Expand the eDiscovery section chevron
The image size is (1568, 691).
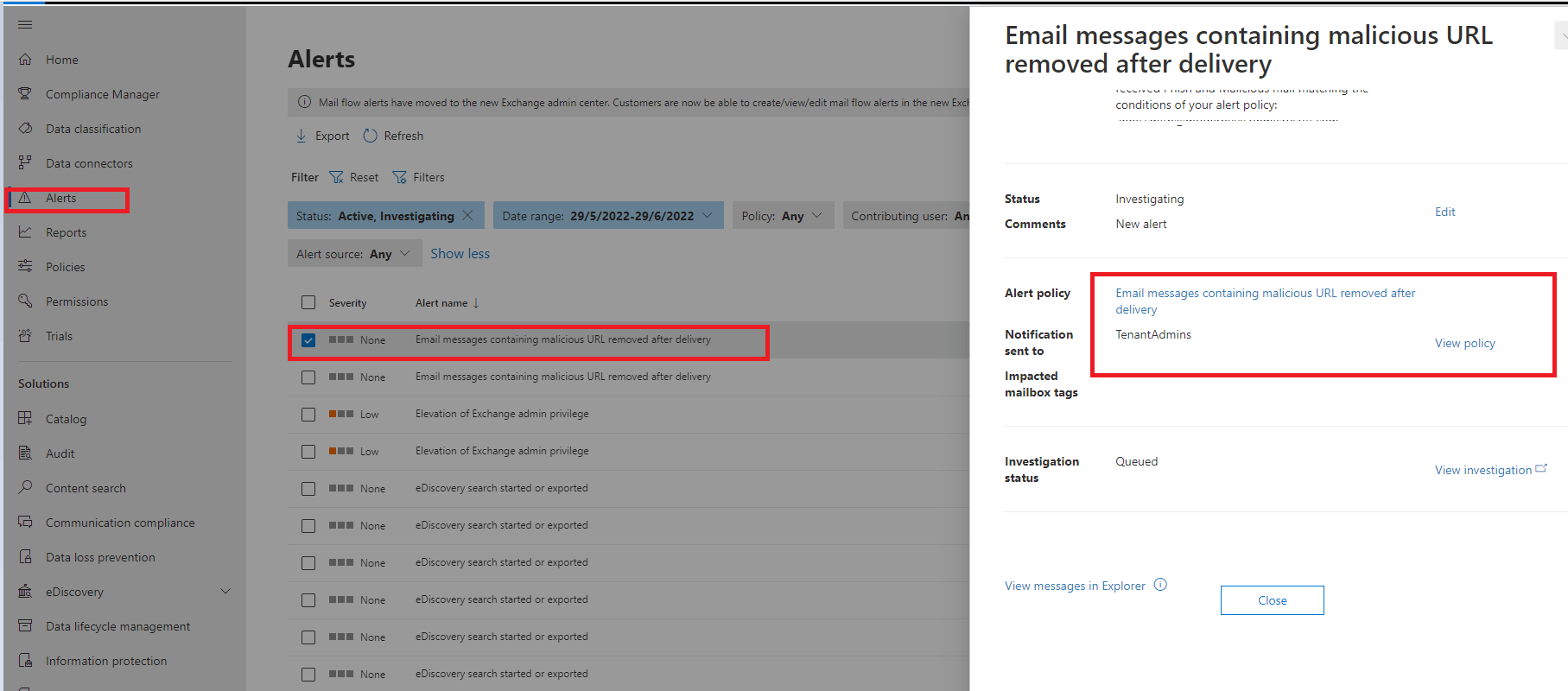pyautogui.click(x=225, y=592)
